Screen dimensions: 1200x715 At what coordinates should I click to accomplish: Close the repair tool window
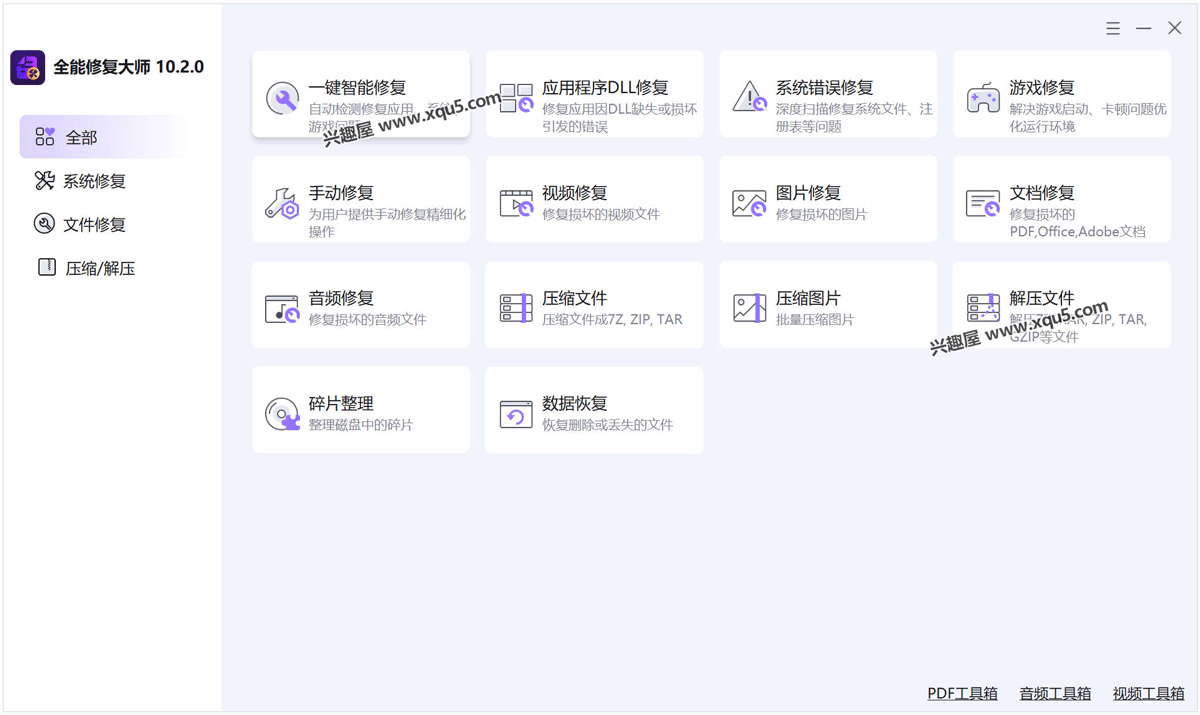click(x=1175, y=28)
